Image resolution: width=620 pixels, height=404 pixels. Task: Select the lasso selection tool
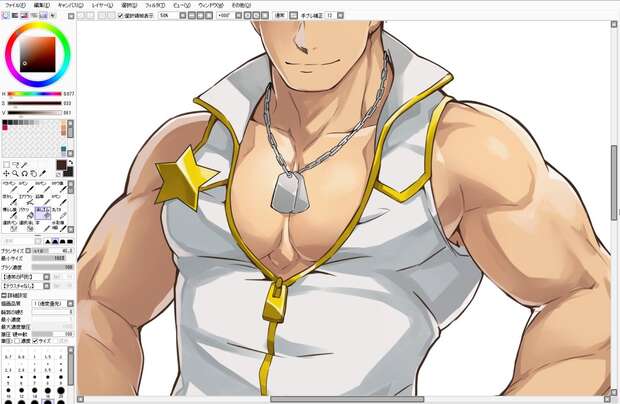coord(16,164)
